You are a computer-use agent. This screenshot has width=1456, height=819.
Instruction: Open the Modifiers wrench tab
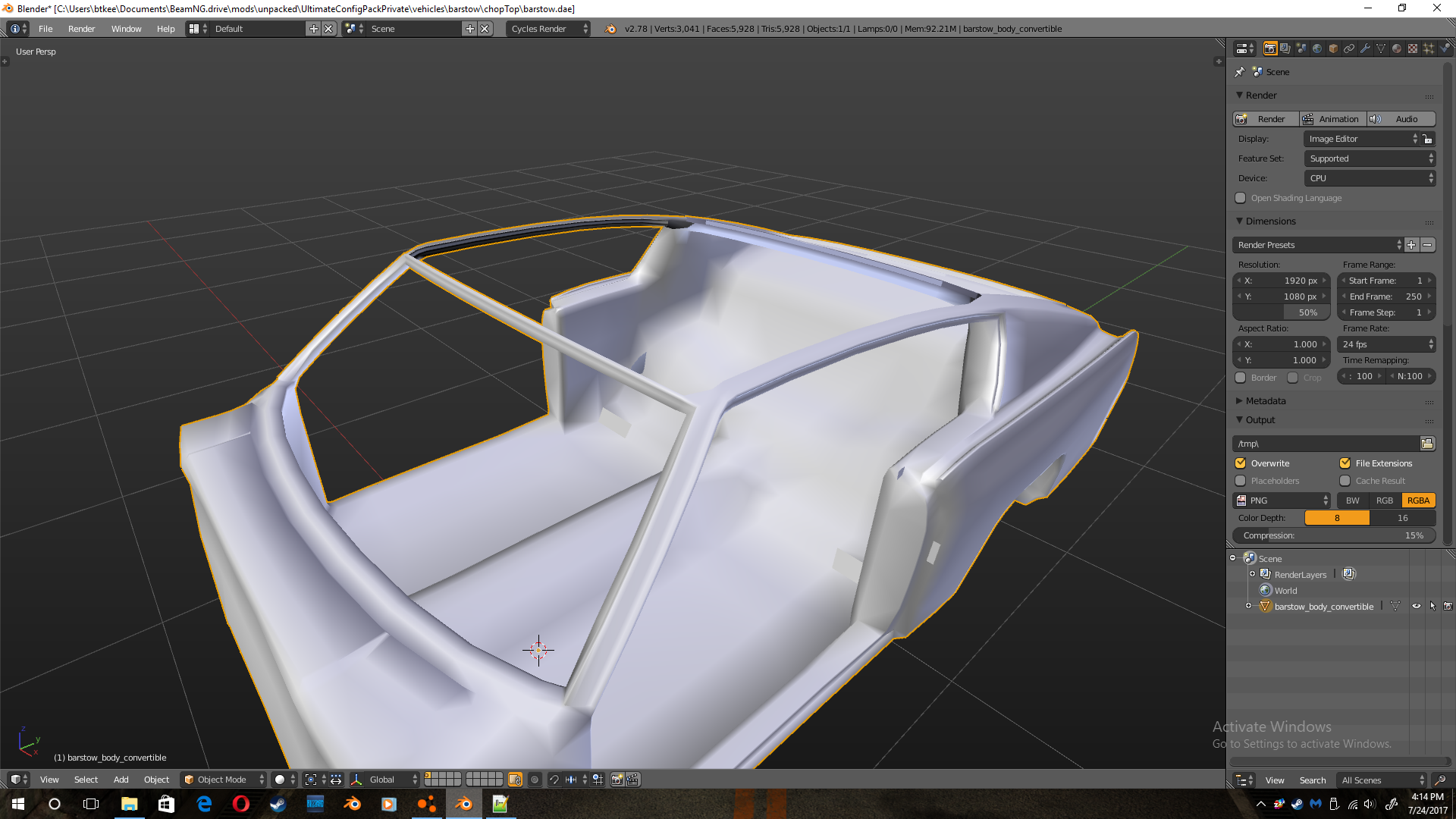coord(1365,49)
